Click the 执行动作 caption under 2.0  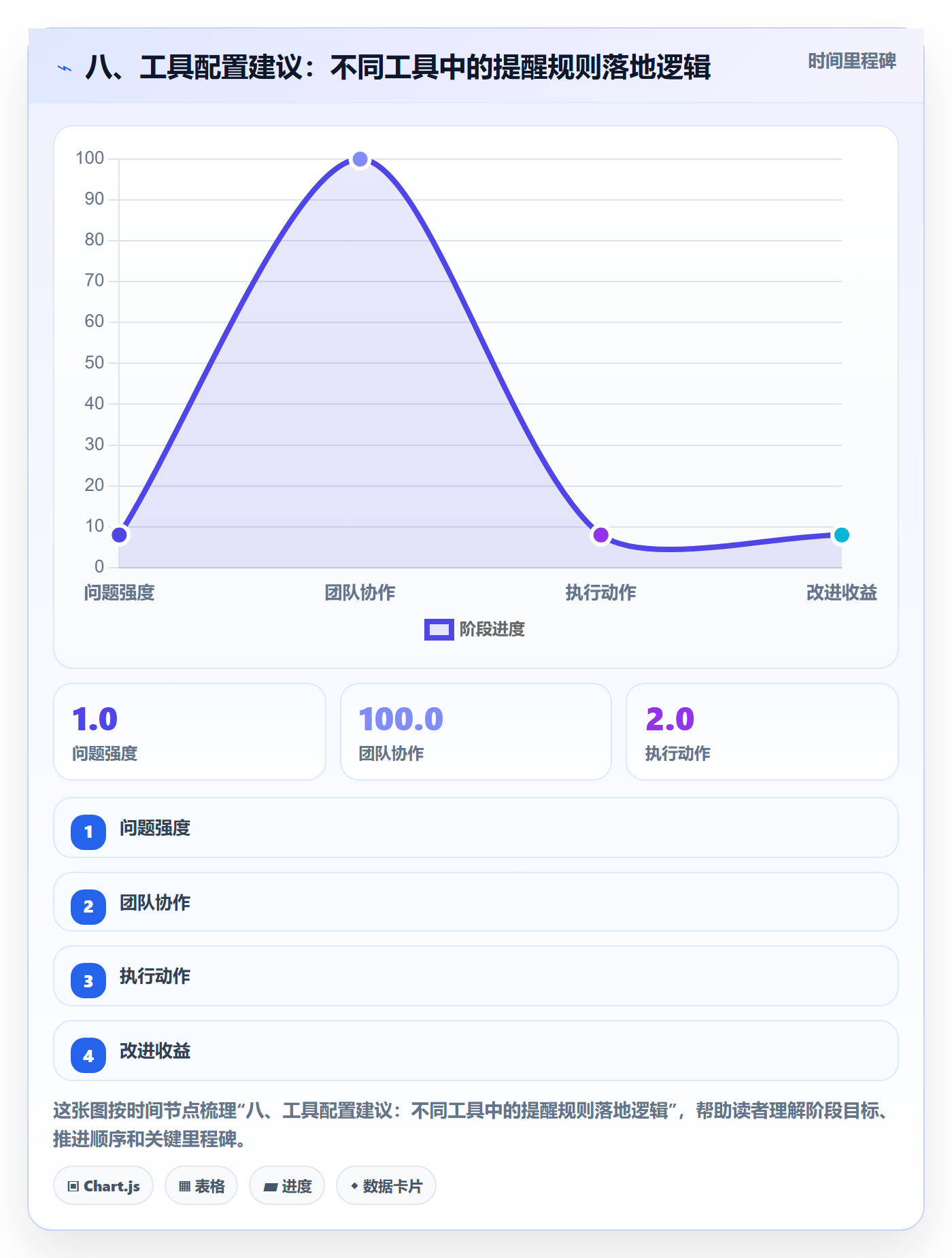[x=678, y=753]
